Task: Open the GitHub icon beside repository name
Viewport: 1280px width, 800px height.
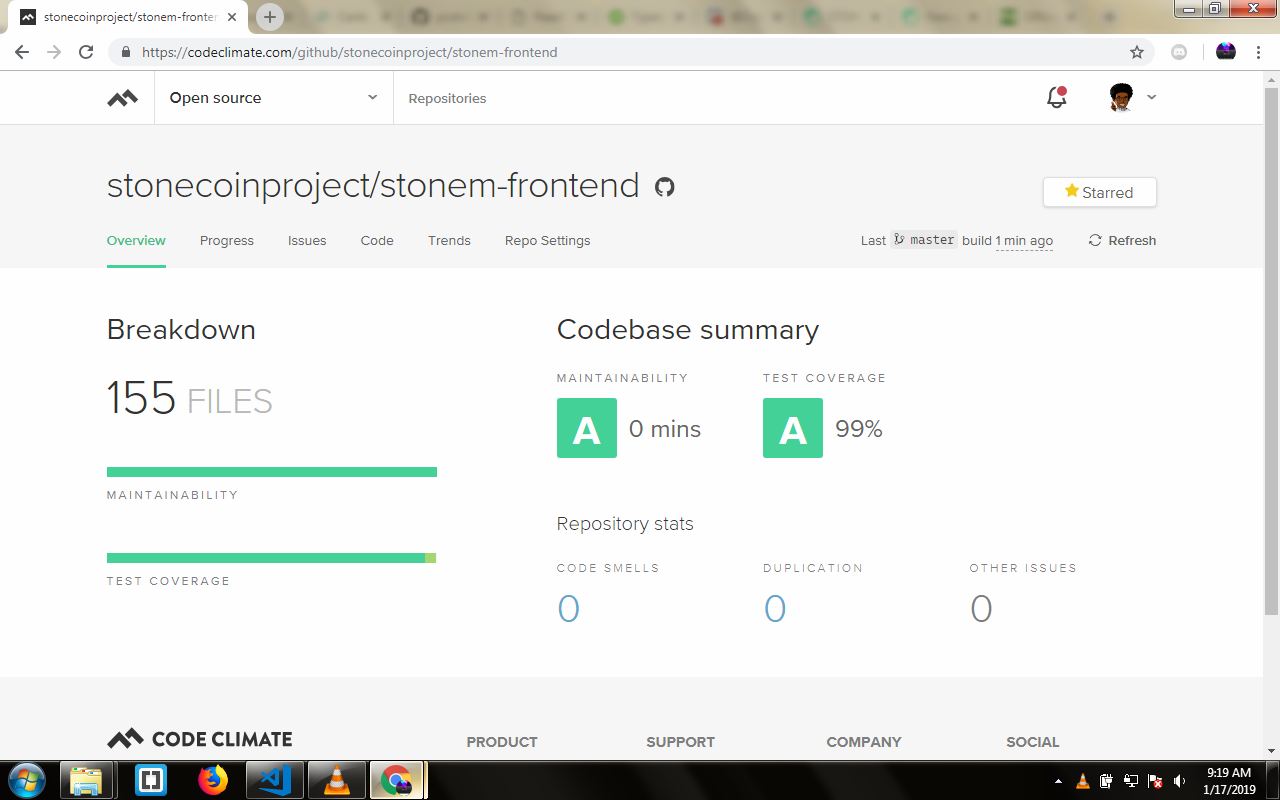Action: 665,187
